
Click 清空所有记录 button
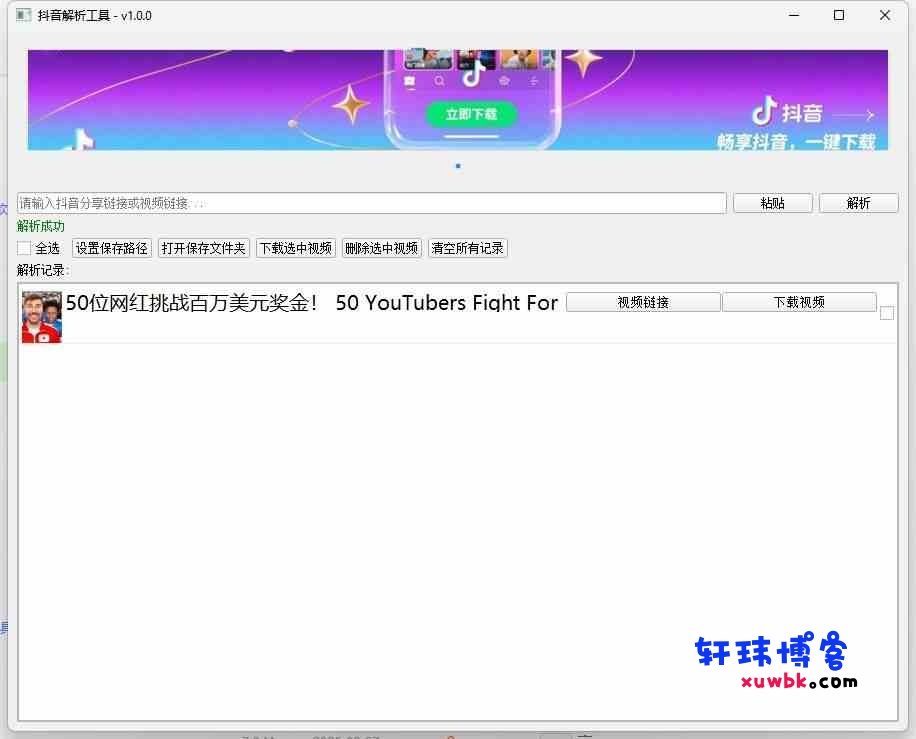point(467,248)
